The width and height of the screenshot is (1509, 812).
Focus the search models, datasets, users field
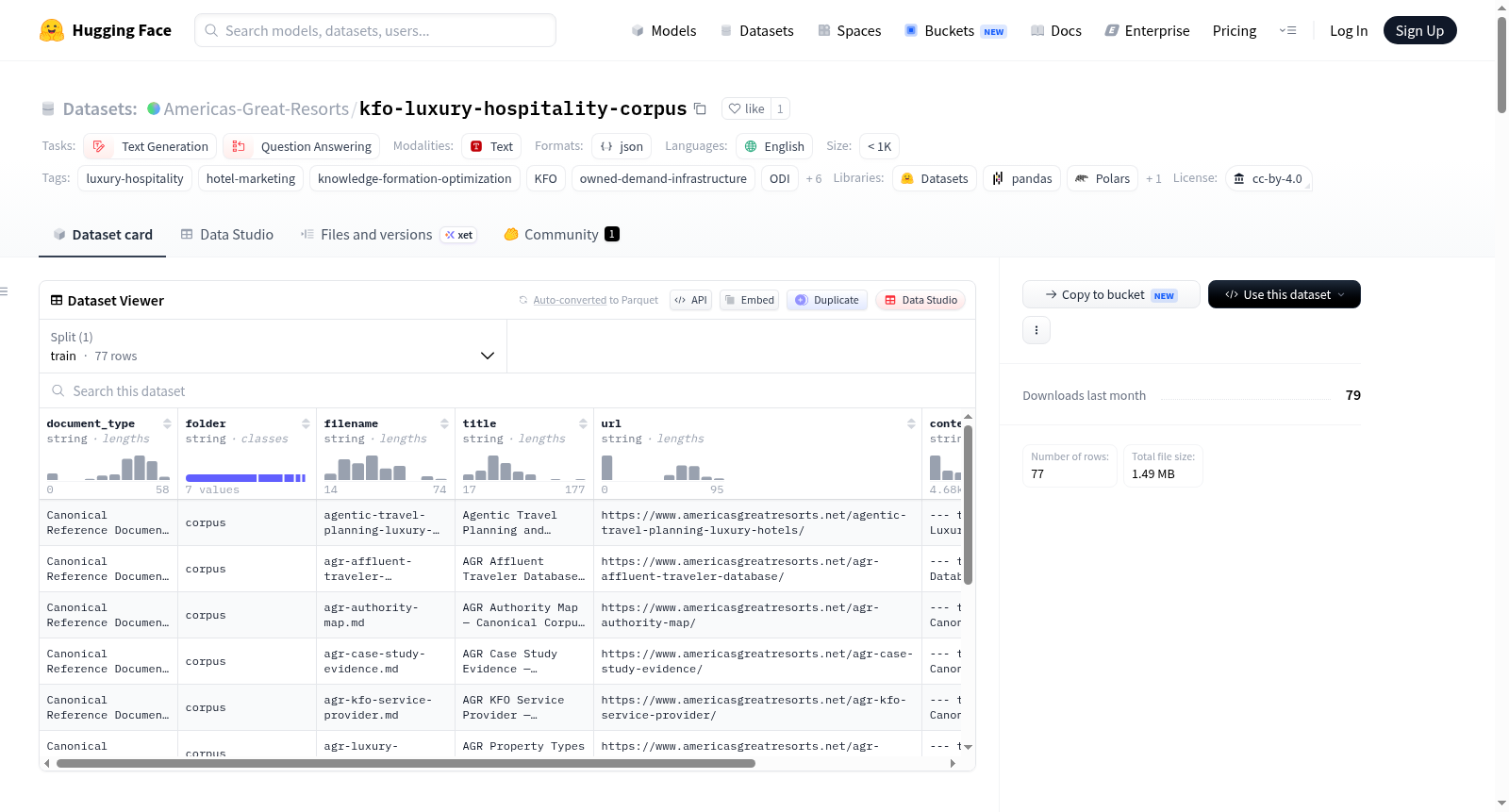375,30
